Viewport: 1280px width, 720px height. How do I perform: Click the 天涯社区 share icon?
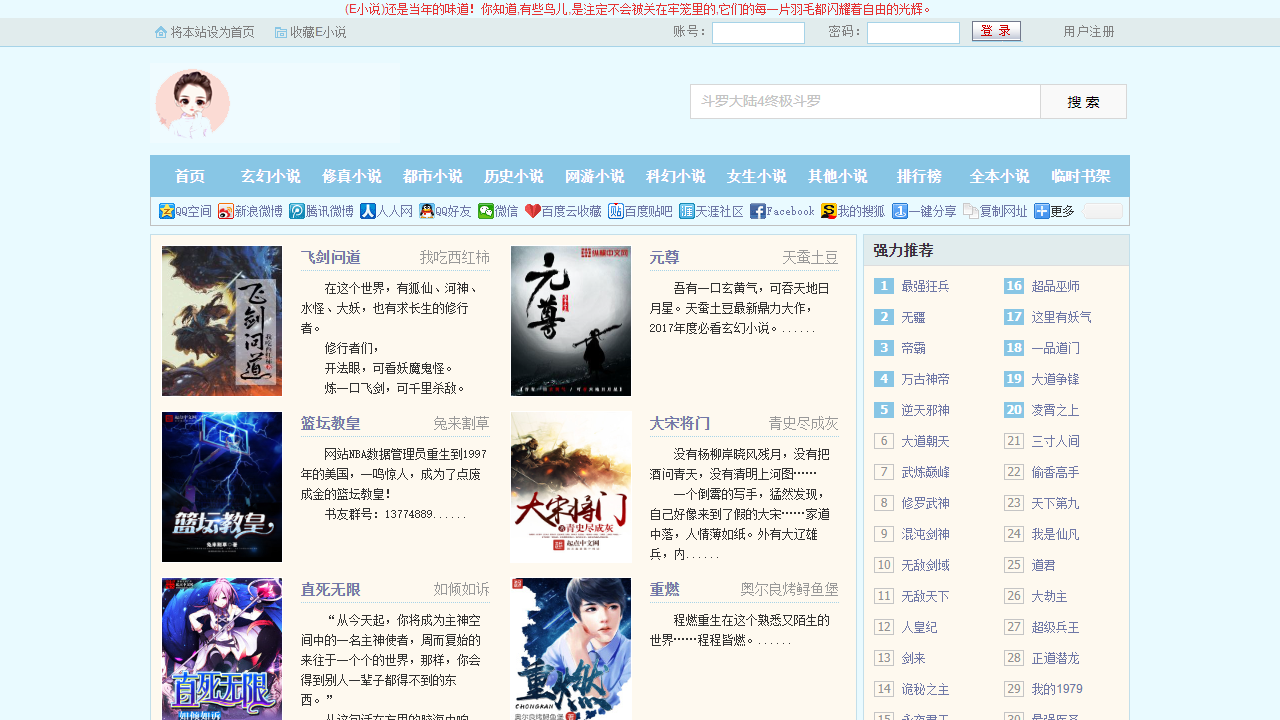point(687,211)
